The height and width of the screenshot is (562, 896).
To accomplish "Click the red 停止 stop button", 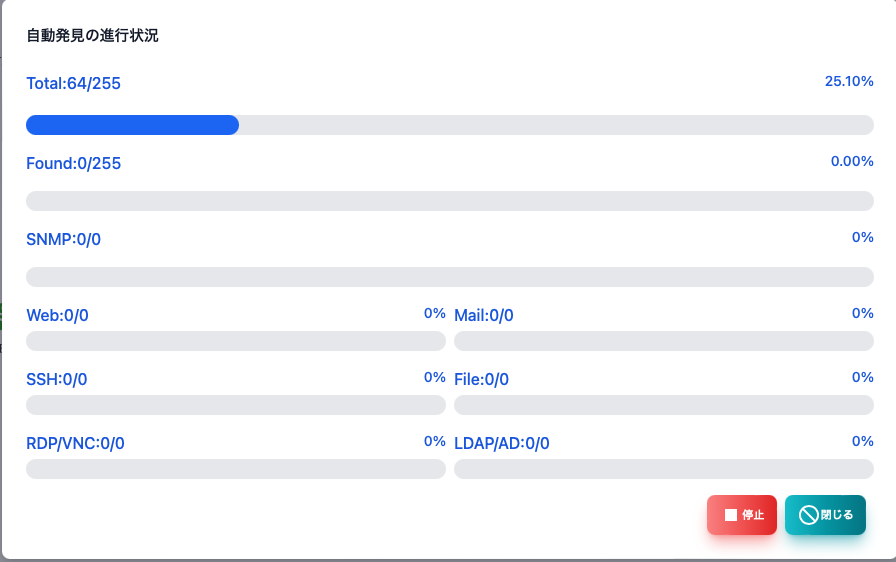I will point(742,515).
